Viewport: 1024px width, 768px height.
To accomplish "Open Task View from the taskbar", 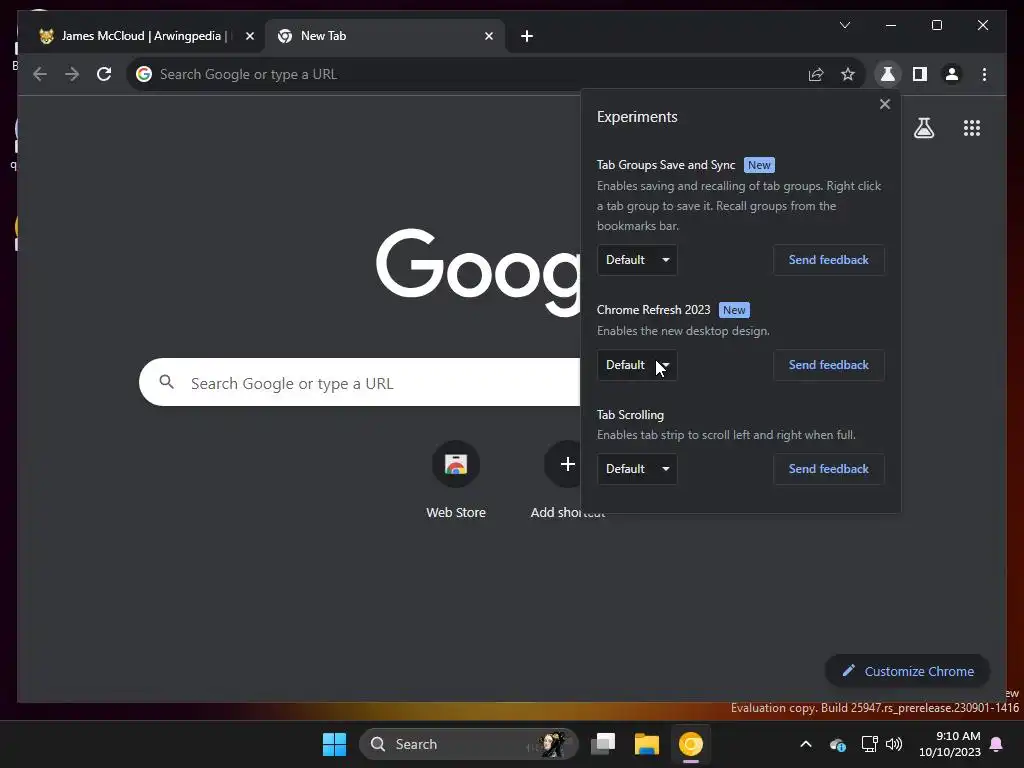I will (603, 744).
